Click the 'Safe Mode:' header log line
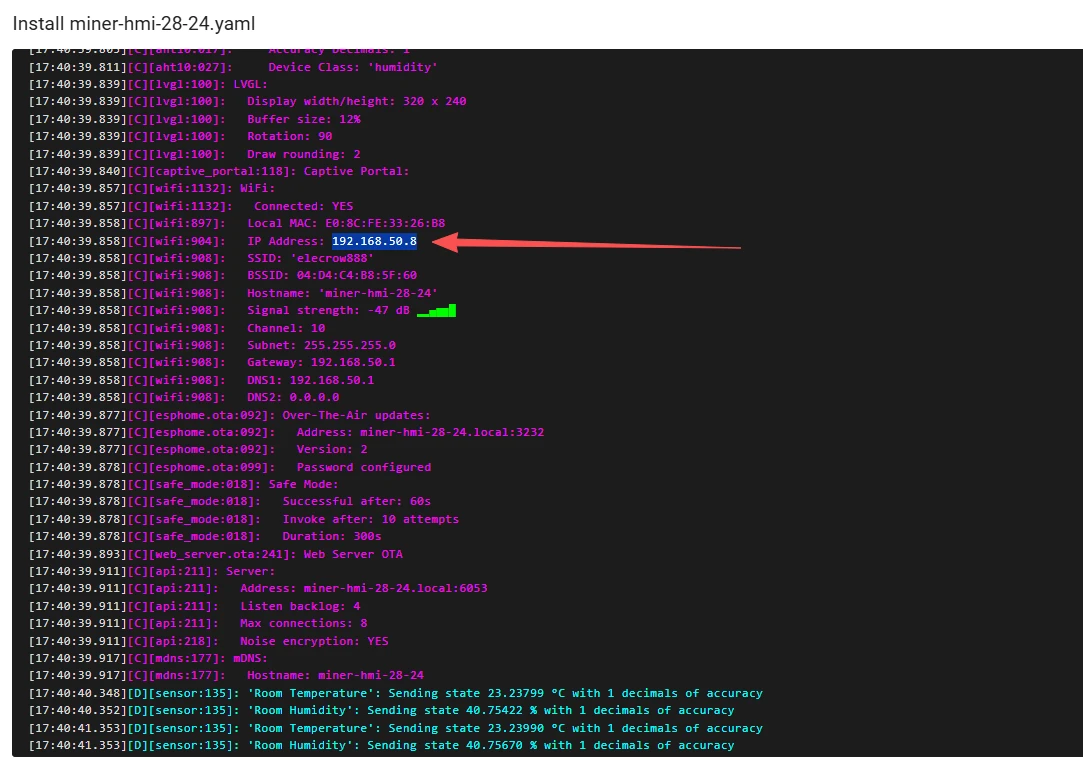 click(303, 484)
